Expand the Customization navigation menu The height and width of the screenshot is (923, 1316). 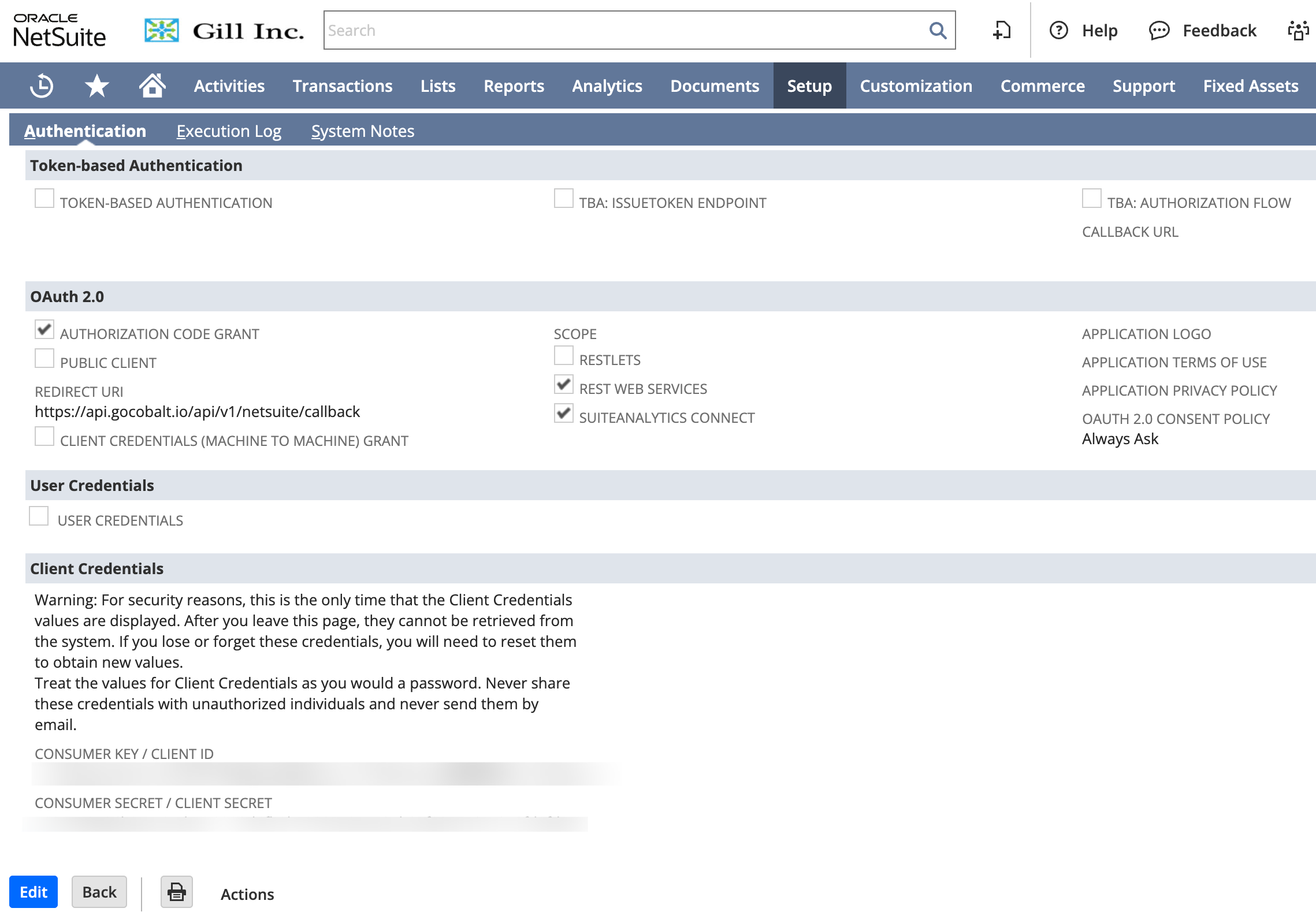(916, 86)
